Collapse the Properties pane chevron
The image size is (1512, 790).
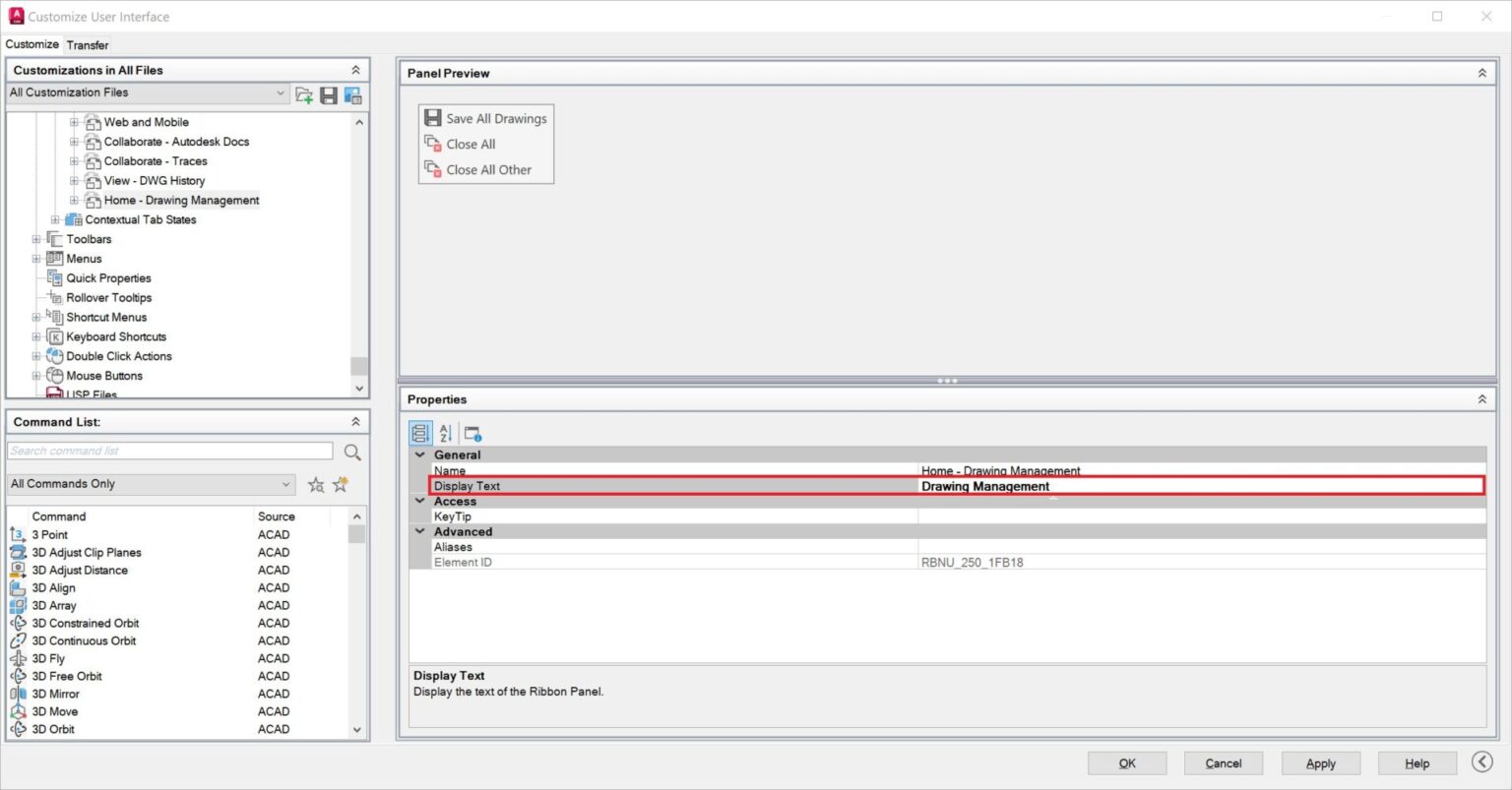[1481, 399]
